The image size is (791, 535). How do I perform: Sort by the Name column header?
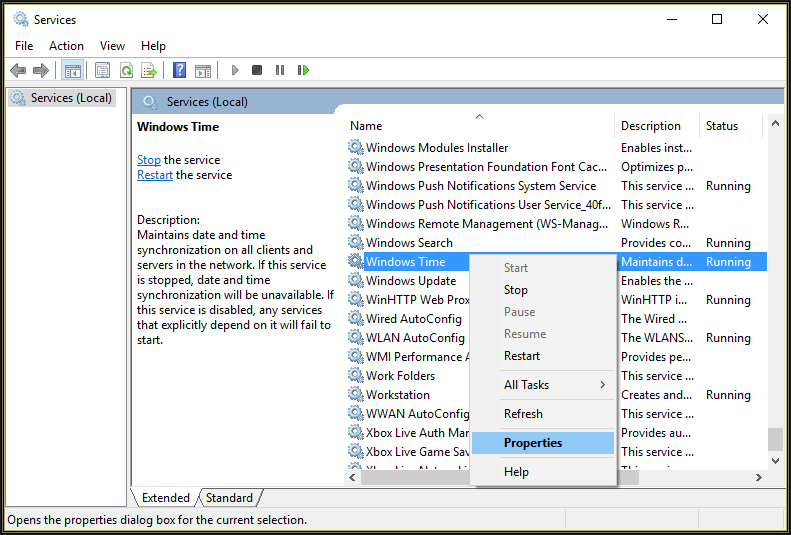click(x=480, y=126)
